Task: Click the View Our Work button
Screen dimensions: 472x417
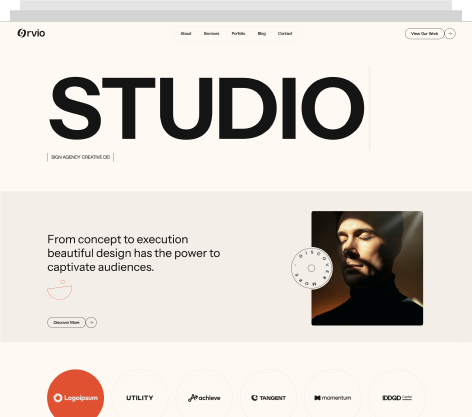Action: coord(424,34)
